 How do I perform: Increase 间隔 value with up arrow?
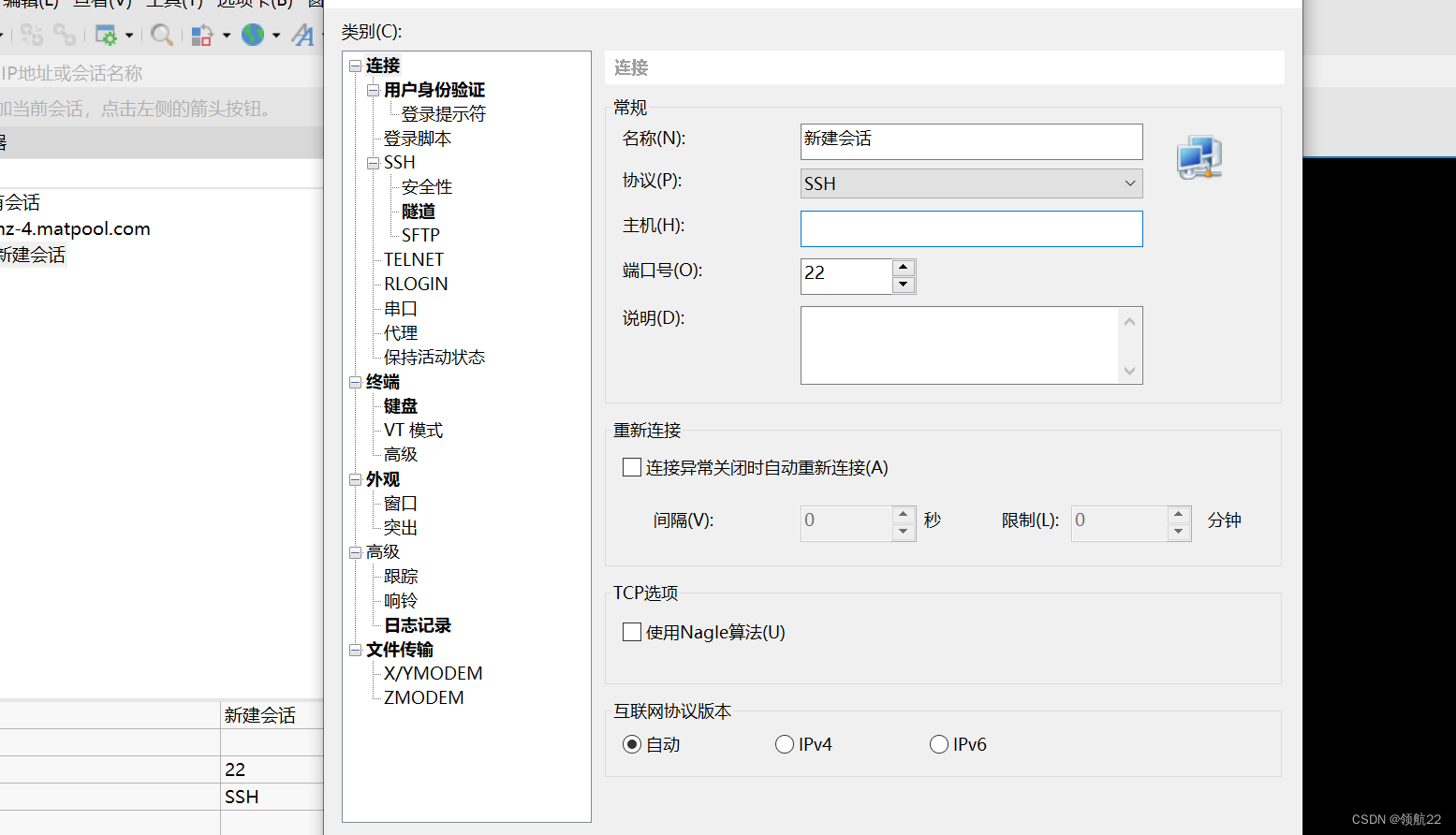(x=904, y=514)
